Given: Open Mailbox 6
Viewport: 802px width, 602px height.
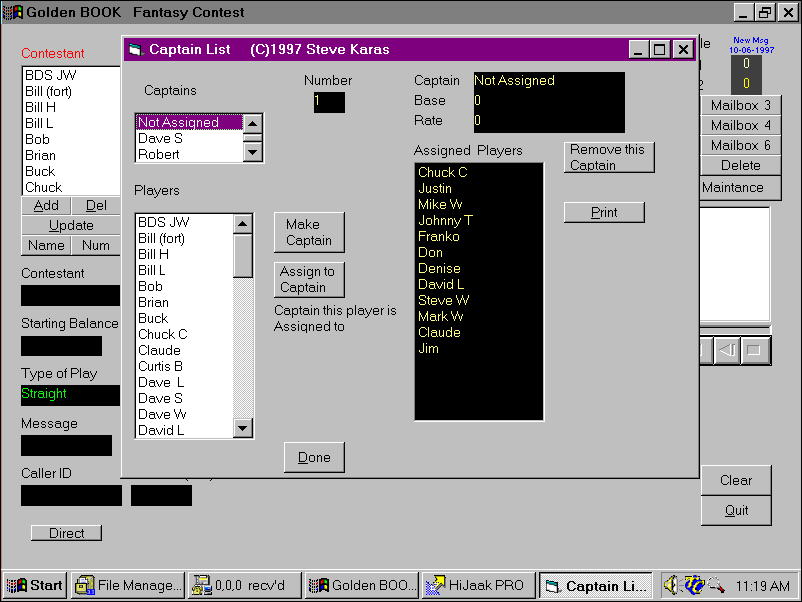Looking at the screenshot, I should [x=740, y=145].
